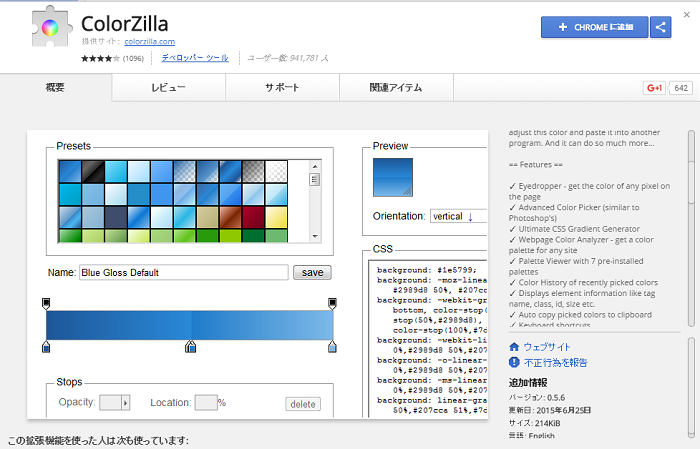Viewport: 700px width, 449px height.
Task: Open the colorzilla.com provider link
Action: pos(150,42)
